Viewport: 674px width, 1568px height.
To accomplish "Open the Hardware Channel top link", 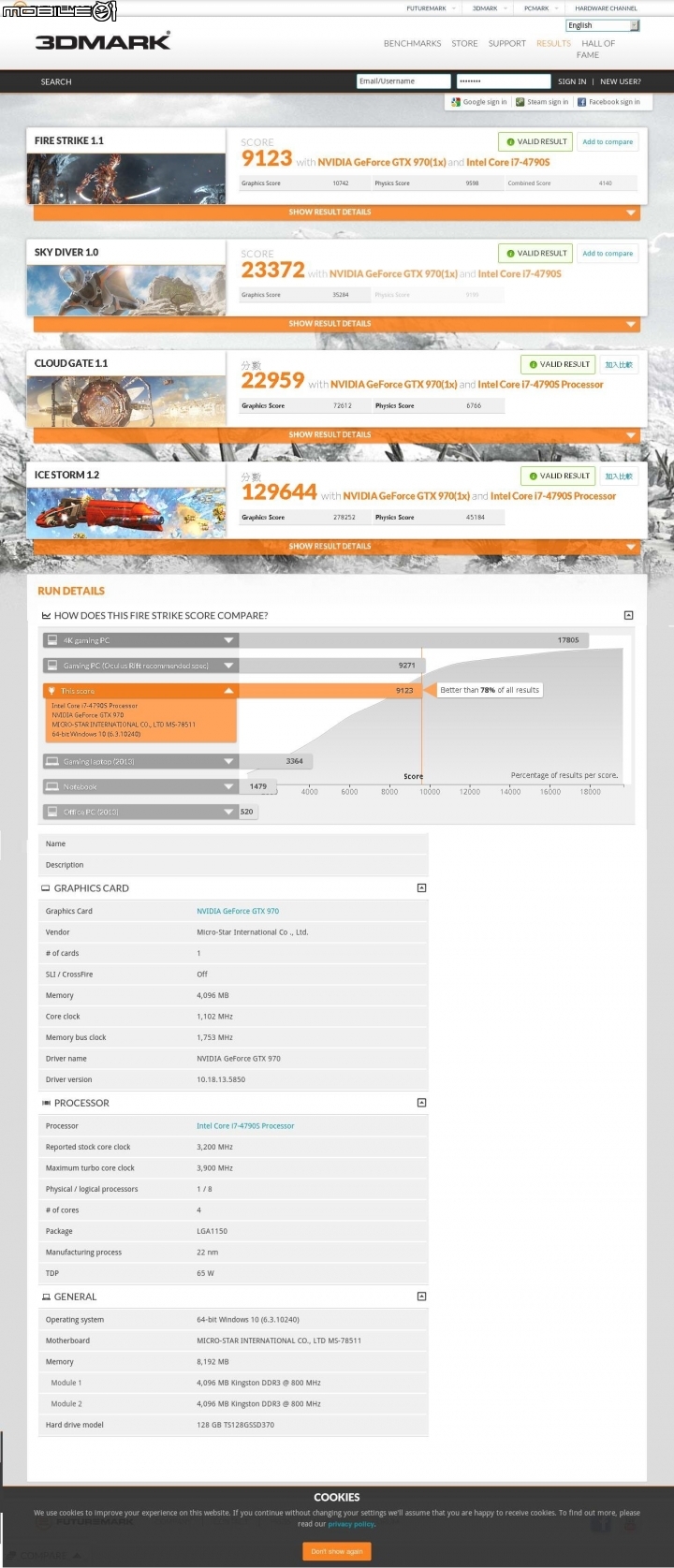I will 606,8.
